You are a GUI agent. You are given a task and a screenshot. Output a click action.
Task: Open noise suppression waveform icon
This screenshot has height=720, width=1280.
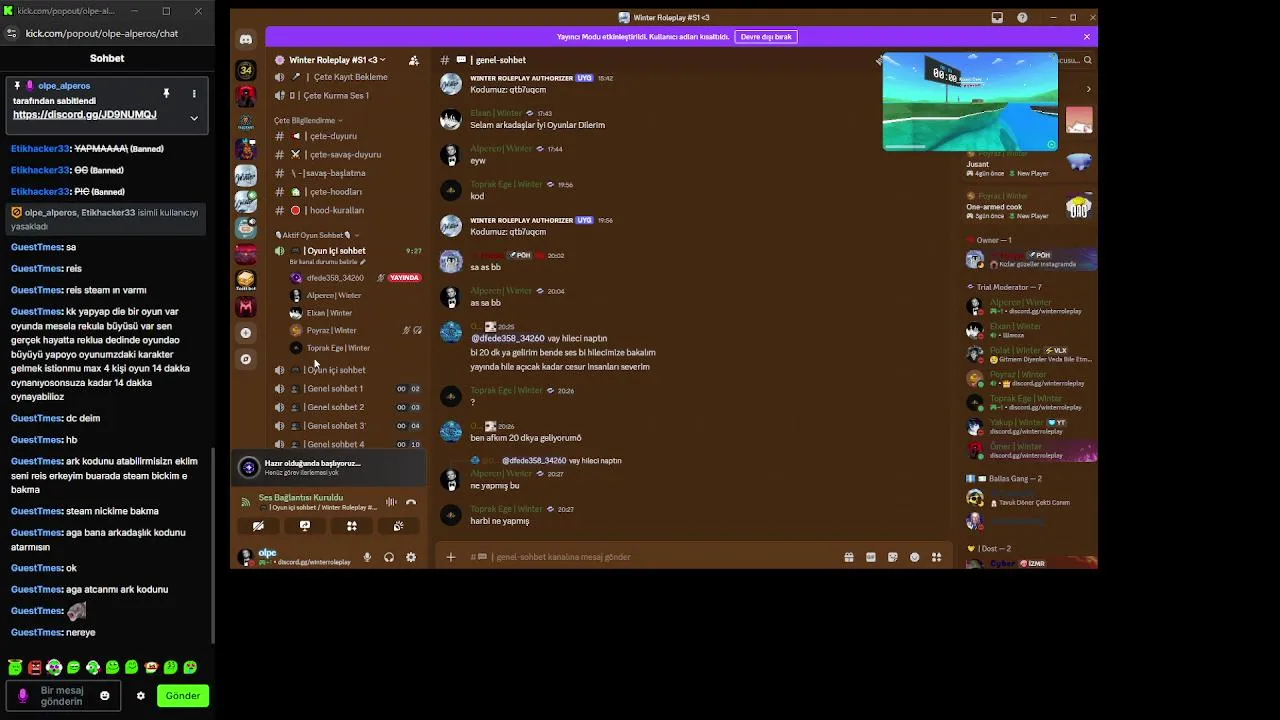pos(391,502)
